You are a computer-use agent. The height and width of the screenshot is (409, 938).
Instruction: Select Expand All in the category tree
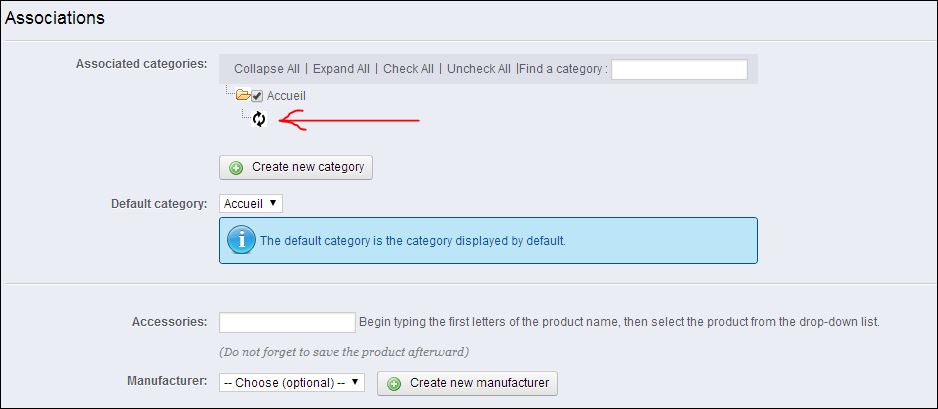(x=341, y=69)
